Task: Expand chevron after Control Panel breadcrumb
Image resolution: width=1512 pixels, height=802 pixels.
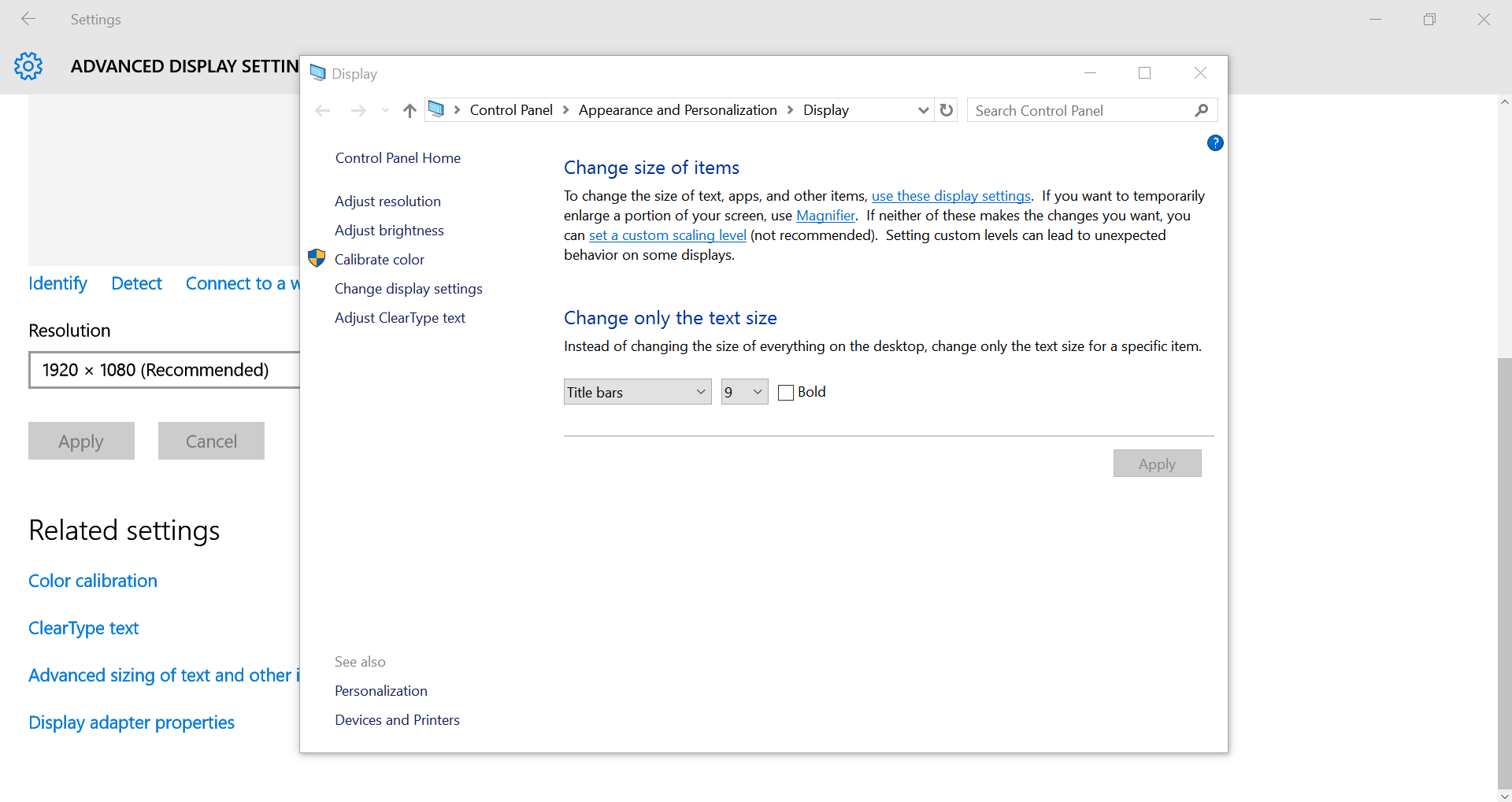Action: click(565, 110)
